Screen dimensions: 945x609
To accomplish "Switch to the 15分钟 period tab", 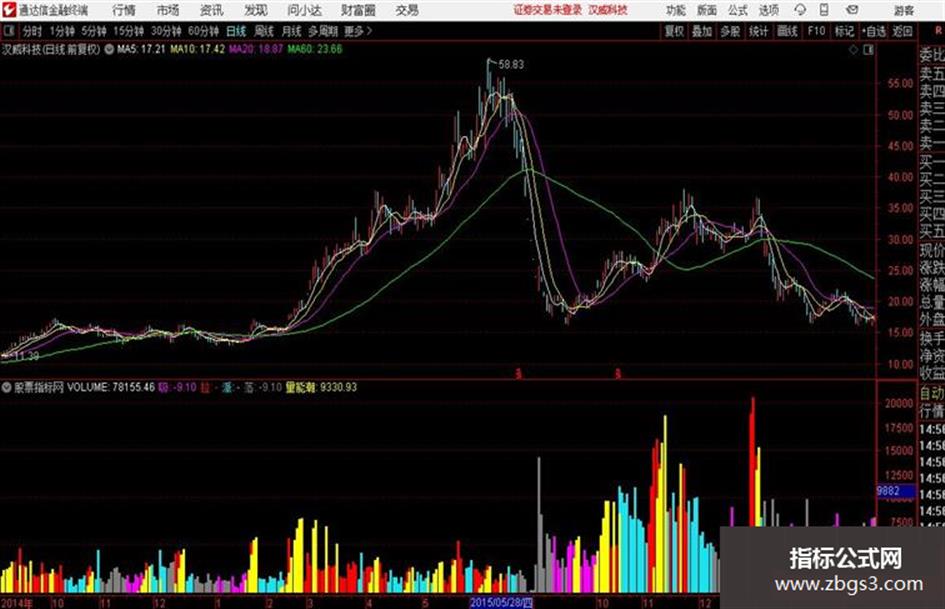I will (x=129, y=31).
